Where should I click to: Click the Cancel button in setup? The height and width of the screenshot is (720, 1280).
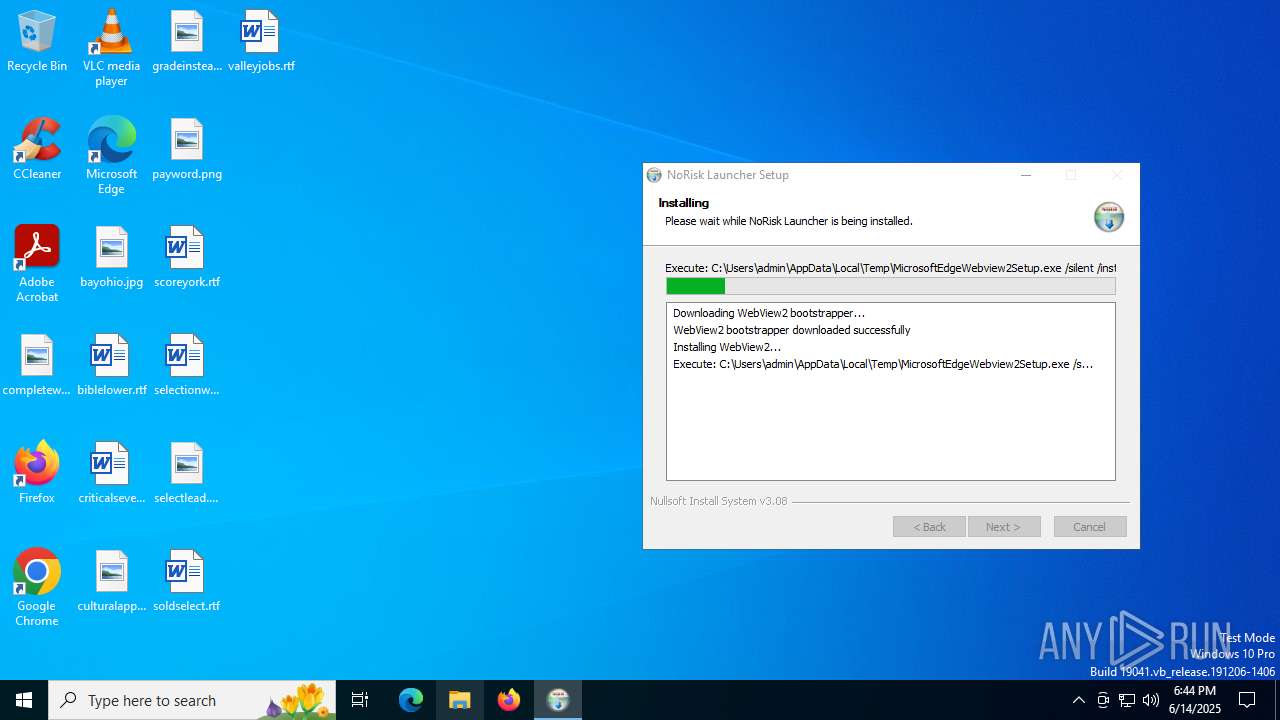point(1090,526)
